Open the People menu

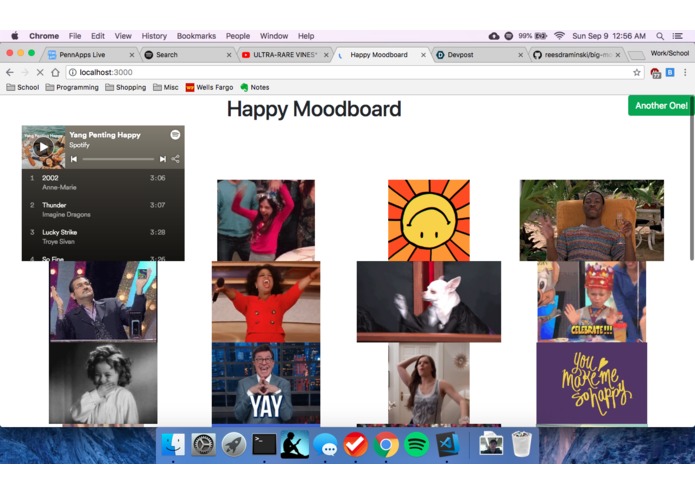point(238,36)
